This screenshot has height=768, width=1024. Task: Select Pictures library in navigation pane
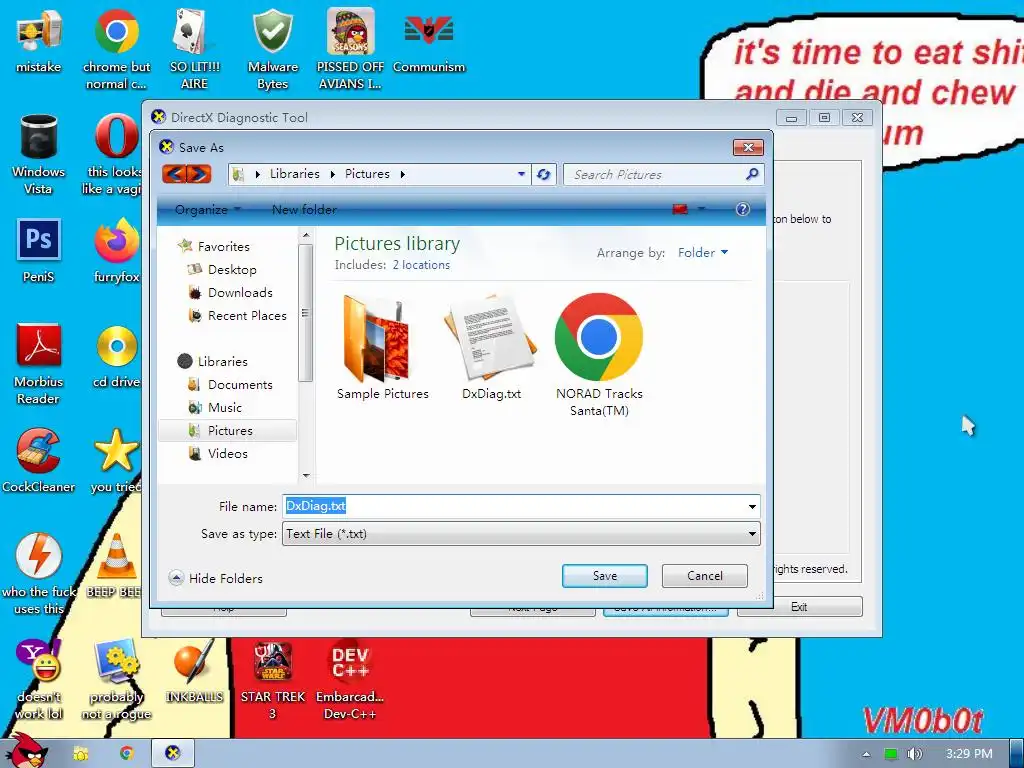point(227,430)
